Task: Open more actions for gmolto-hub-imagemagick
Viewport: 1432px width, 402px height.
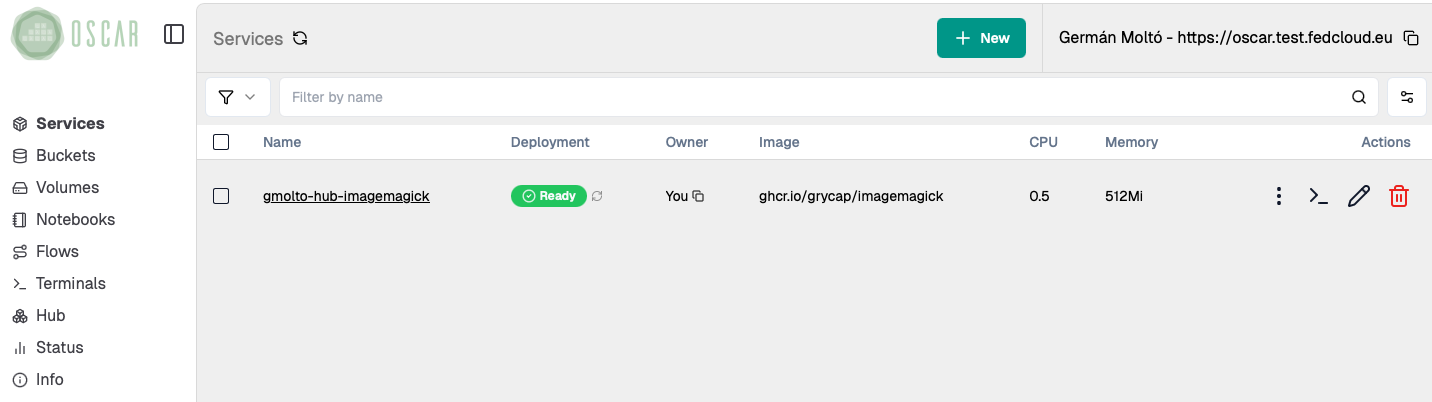Action: coord(1278,196)
